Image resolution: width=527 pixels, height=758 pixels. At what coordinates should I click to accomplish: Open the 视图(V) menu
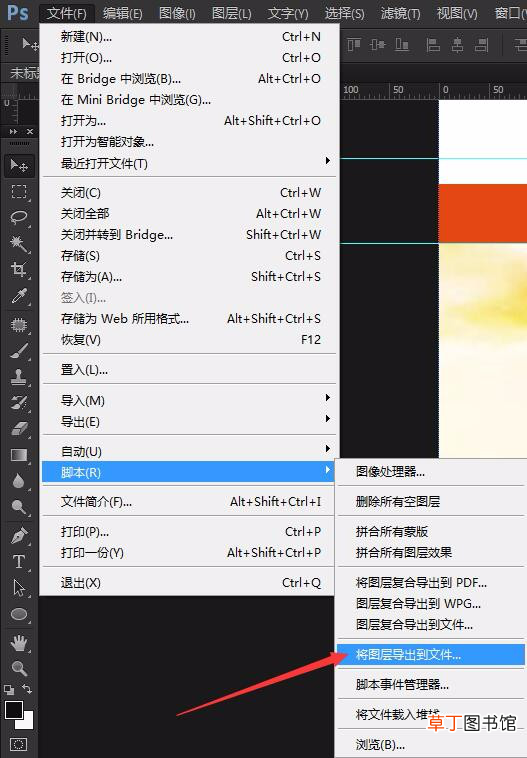point(457,14)
